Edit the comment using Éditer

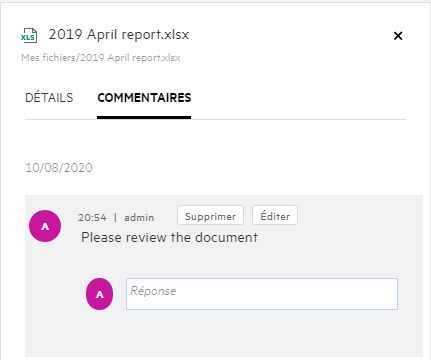pos(275,215)
